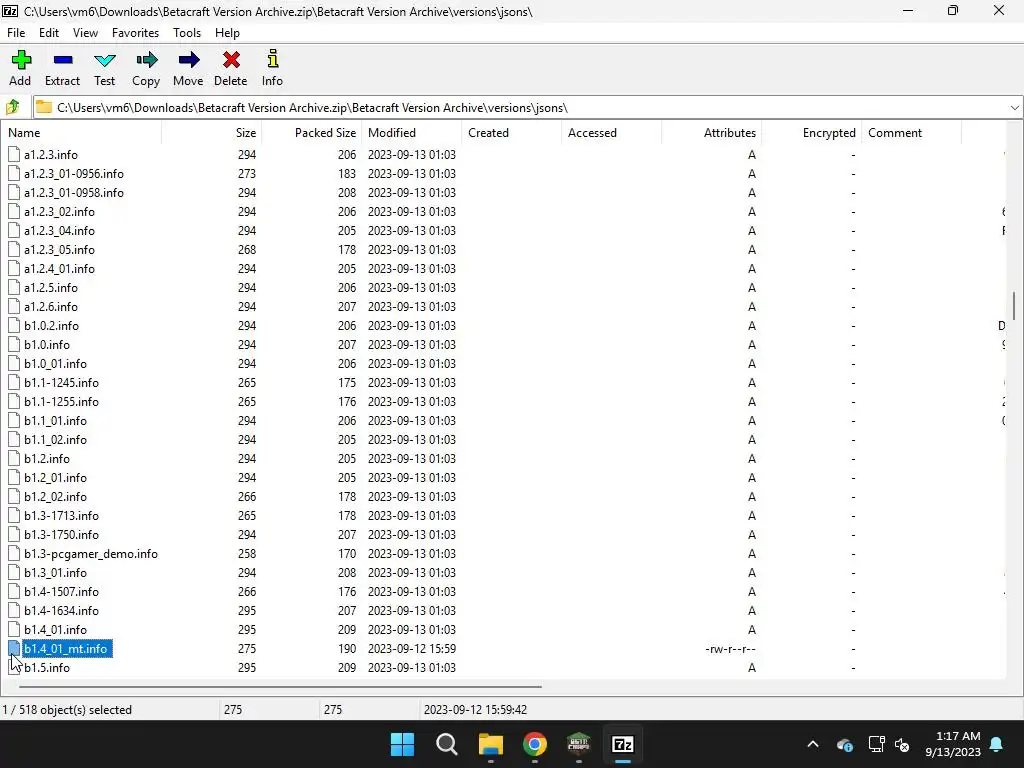Open Betacraft launcher taskbar icon
Viewport: 1024px width, 768px height.
click(579, 744)
